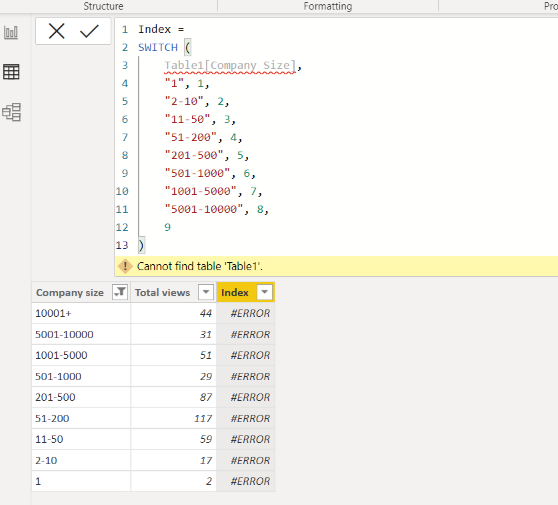This screenshot has height=505, width=558.
Task: Select the Total views cell showing 117
Action: pyautogui.click(x=174, y=418)
